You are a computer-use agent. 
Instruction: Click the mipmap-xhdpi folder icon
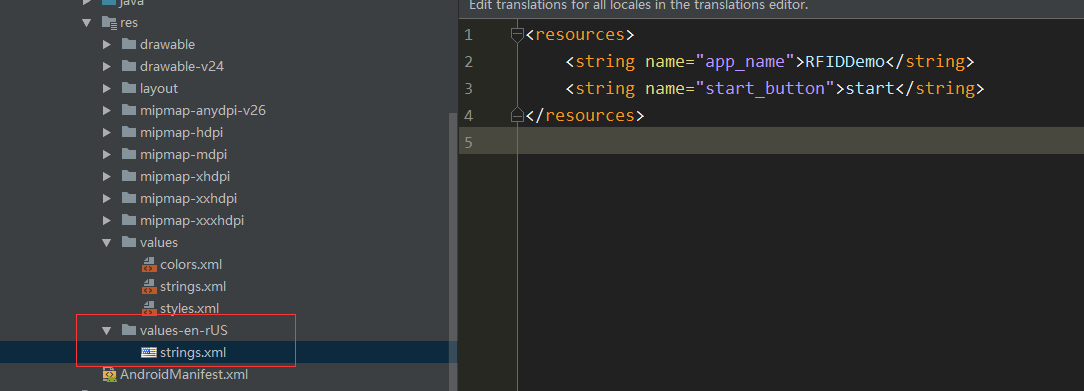click(x=129, y=177)
